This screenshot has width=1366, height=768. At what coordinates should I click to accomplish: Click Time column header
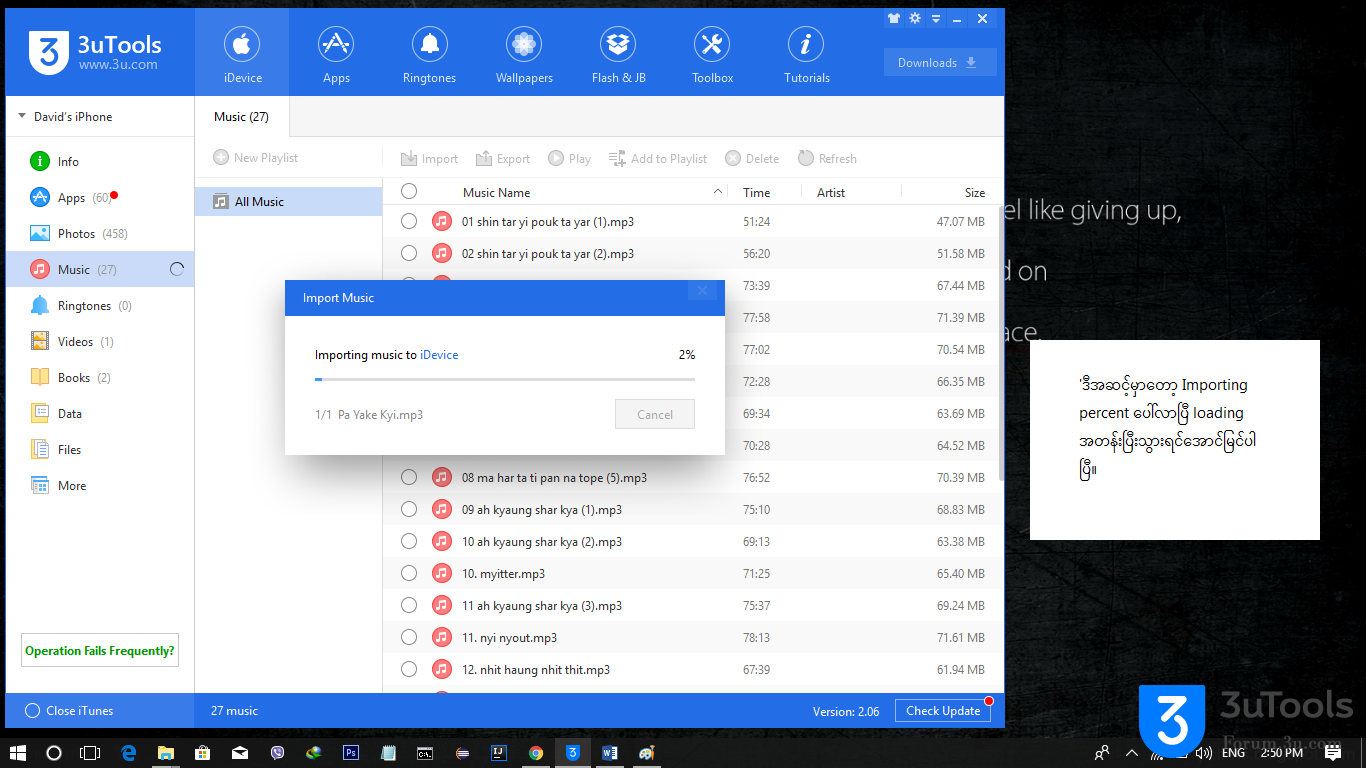point(757,192)
